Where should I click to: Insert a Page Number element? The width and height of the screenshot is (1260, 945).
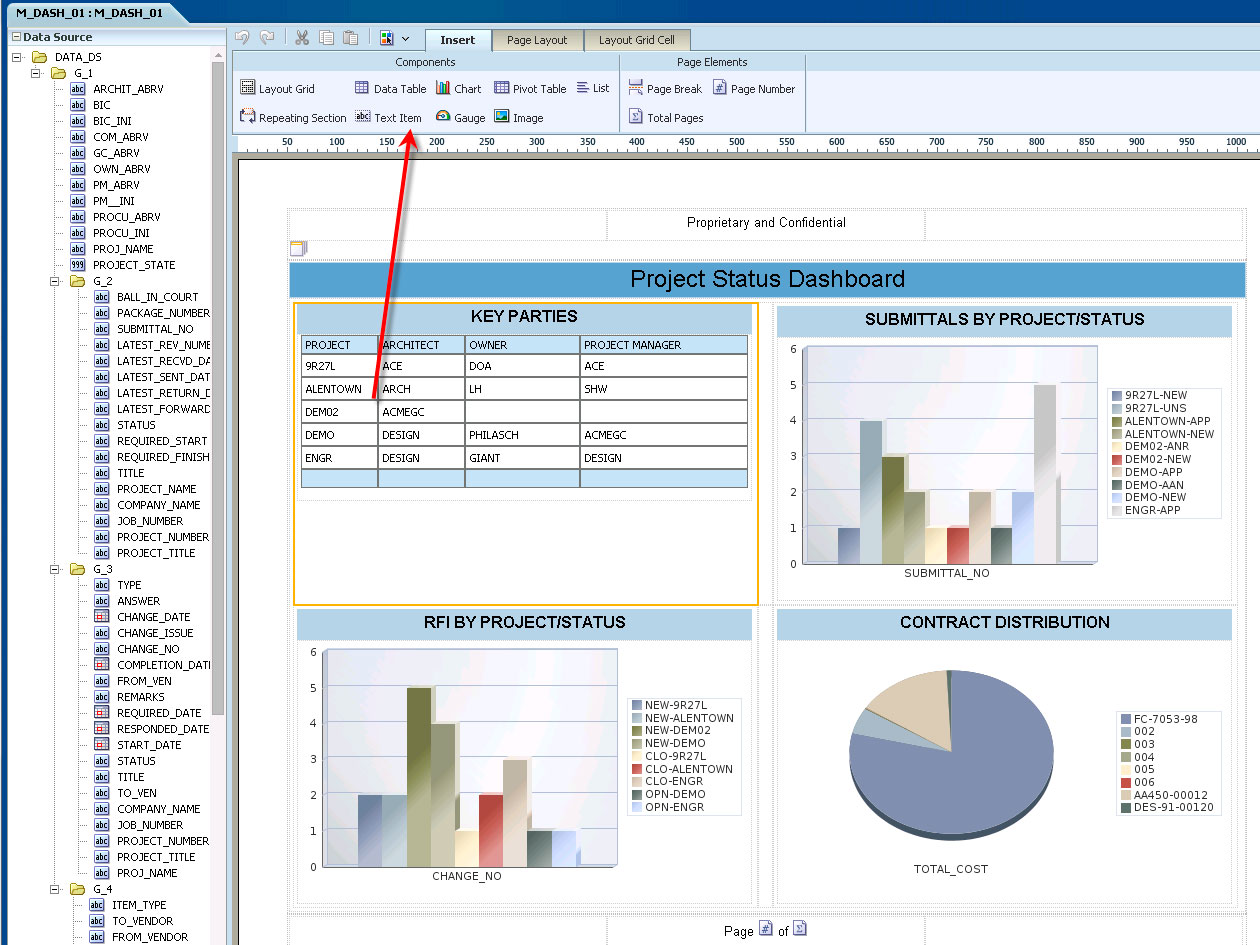click(x=754, y=88)
